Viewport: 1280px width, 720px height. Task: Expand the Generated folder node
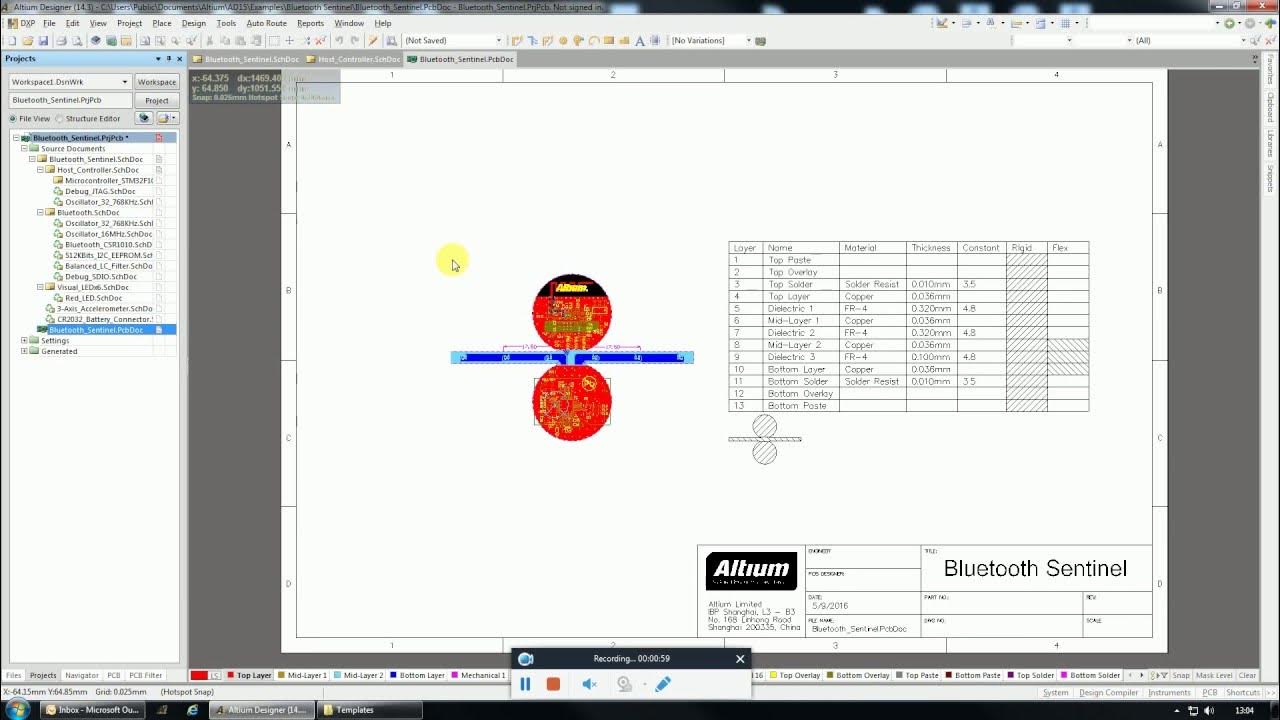pyautogui.click(x=24, y=352)
